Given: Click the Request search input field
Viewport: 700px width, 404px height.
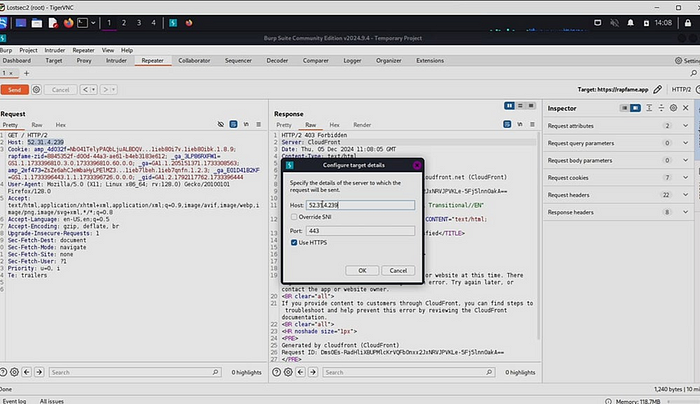Looking at the screenshot, I should (135, 372).
